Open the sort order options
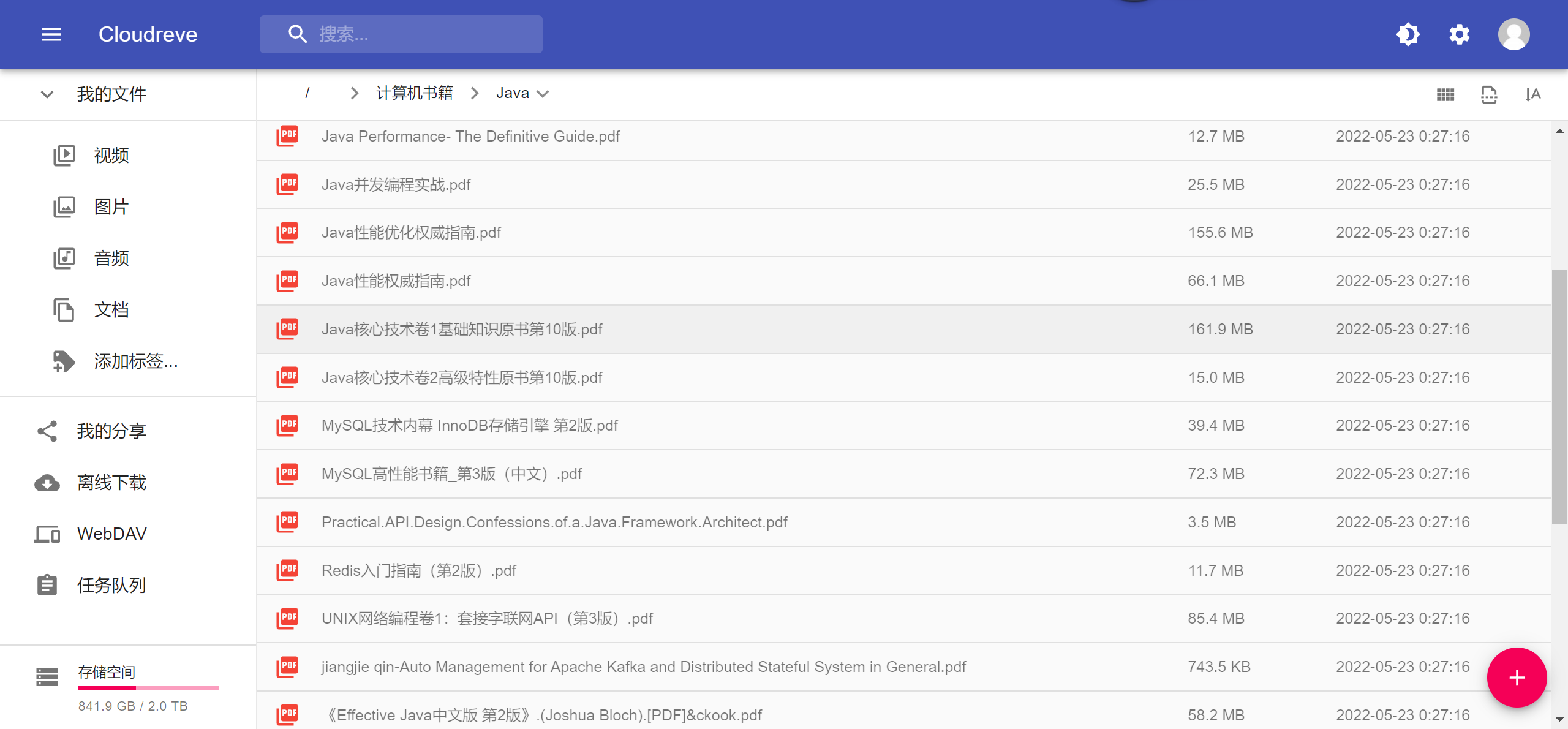This screenshot has height=729, width=1568. coord(1532,94)
